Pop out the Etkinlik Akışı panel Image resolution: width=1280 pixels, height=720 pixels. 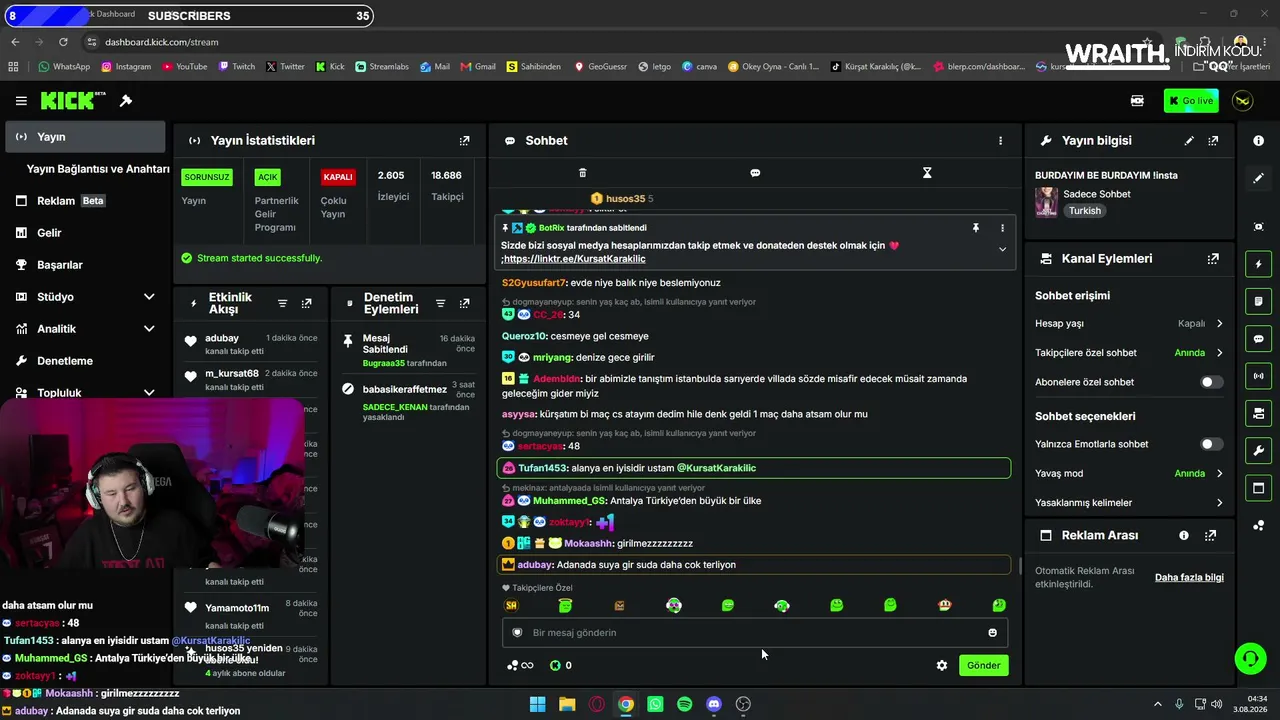pyautogui.click(x=306, y=303)
